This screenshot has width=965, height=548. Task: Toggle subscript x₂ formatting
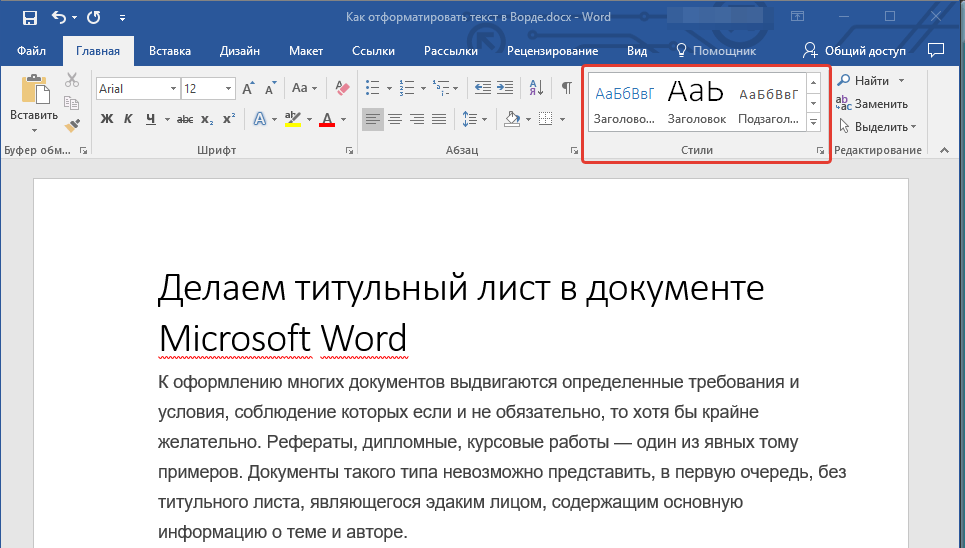click(x=207, y=119)
